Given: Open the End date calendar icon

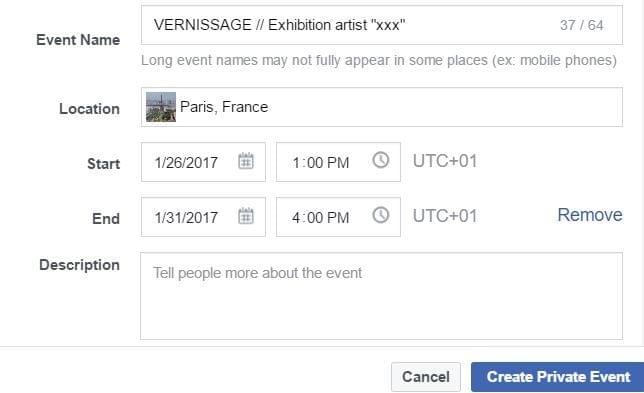Looking at the screenshot, I should click(x=246, y=216).
